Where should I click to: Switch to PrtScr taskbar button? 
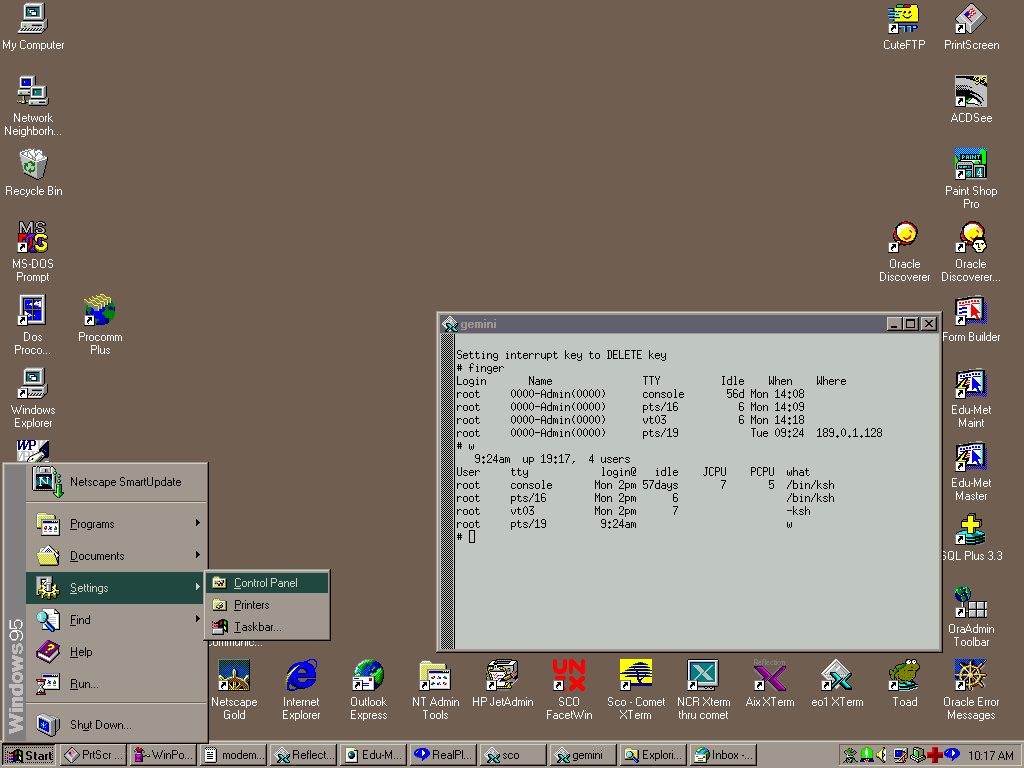(x=93, y=756)
